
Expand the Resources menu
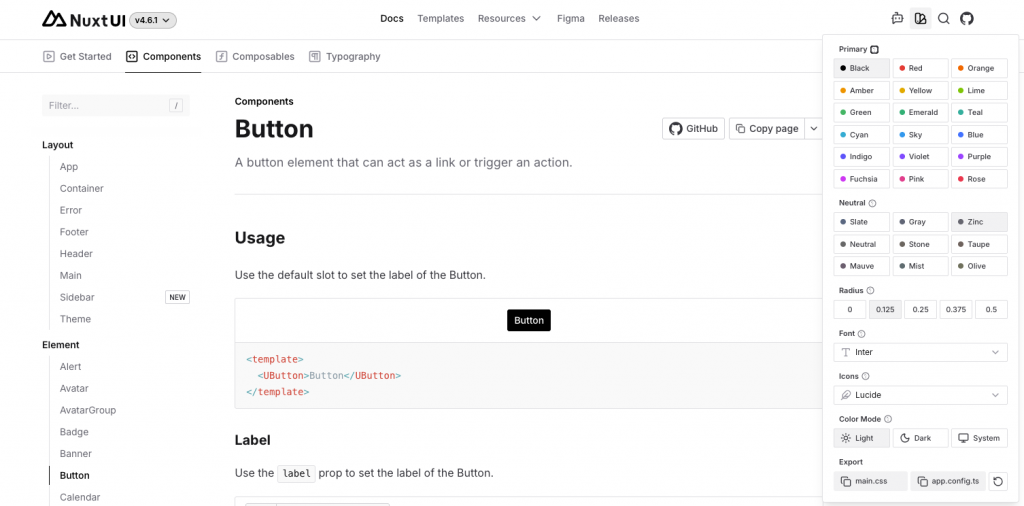[x=509, y=18]
